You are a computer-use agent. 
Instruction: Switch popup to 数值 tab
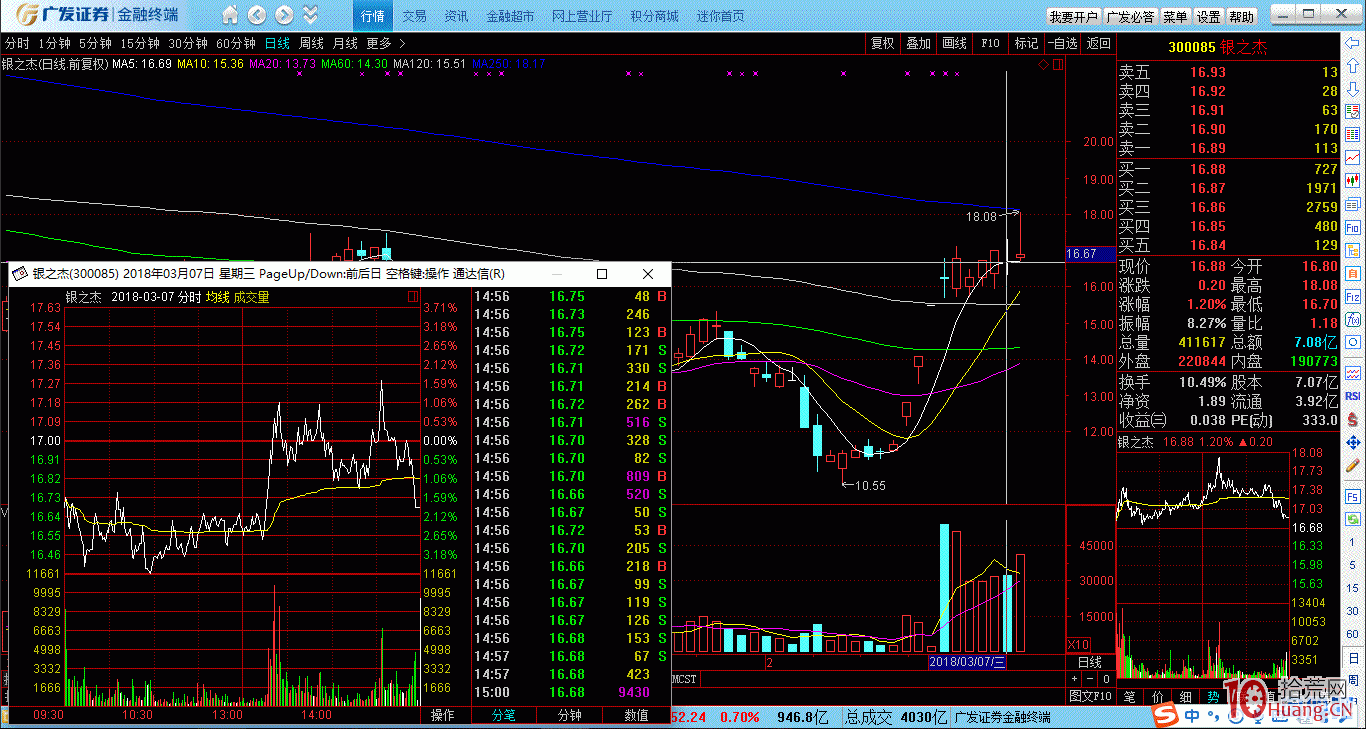coord(636,715)
